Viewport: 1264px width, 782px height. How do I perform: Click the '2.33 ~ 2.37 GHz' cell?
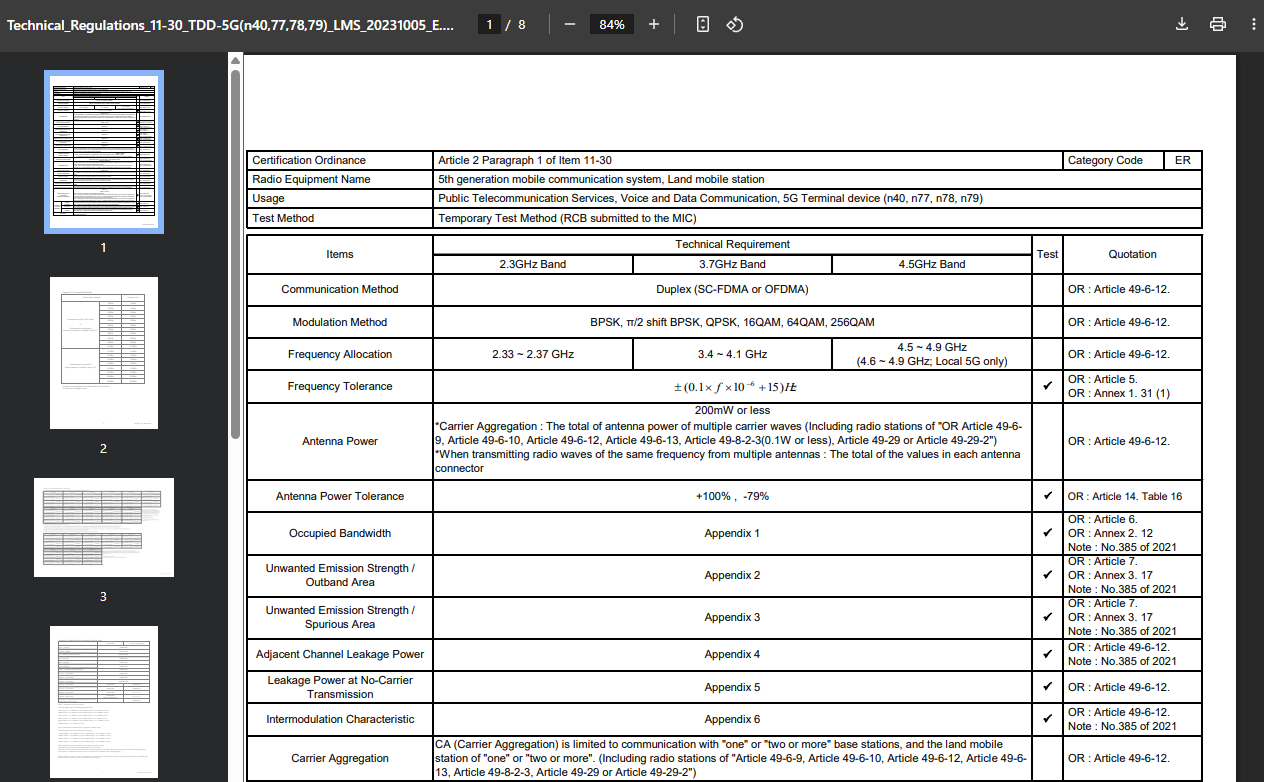(533, 354)
